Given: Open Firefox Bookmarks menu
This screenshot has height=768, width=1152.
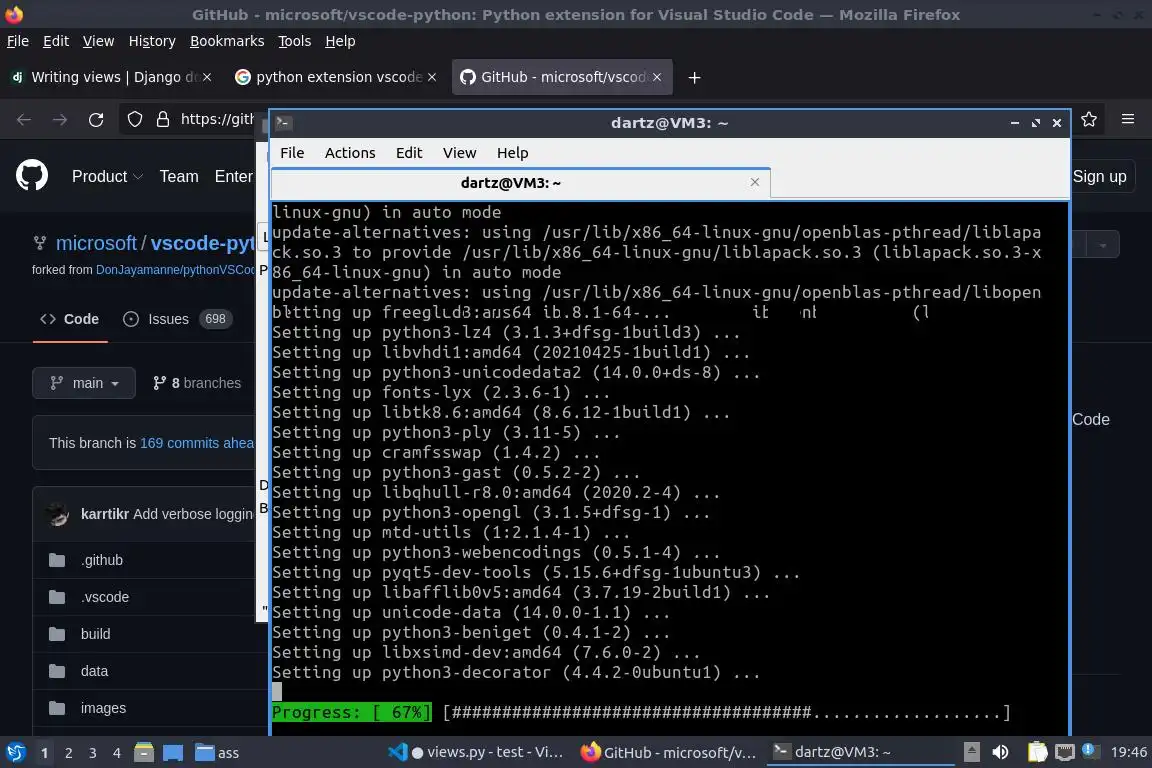Looking at the screenshot, I should pyautogui.click(x=227, y=41).
